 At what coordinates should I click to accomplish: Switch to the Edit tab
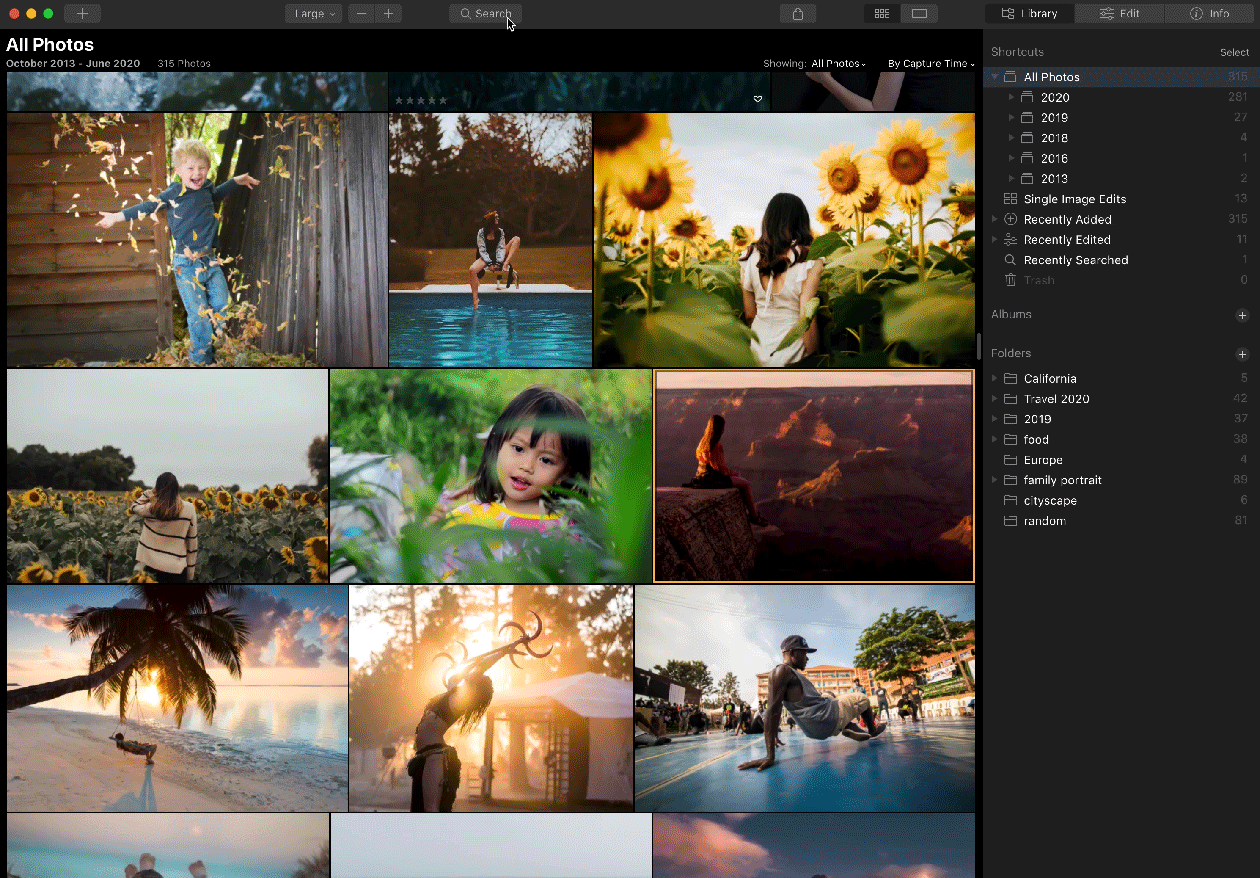(x=1119, y=14)
